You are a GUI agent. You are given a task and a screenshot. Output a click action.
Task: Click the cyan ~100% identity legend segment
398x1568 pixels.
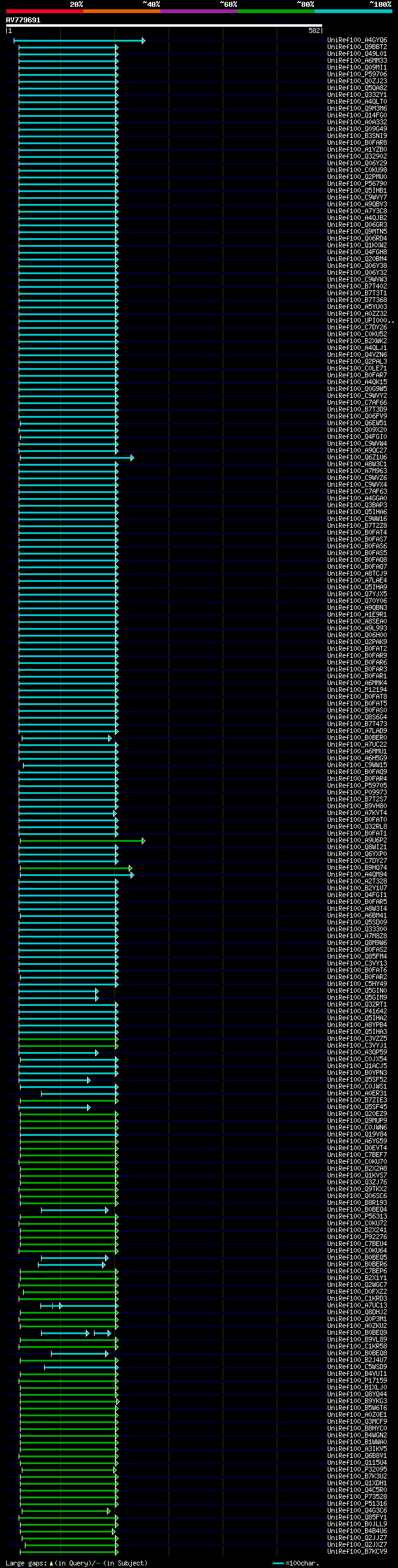pyautogui.click(x=353, y=11)
